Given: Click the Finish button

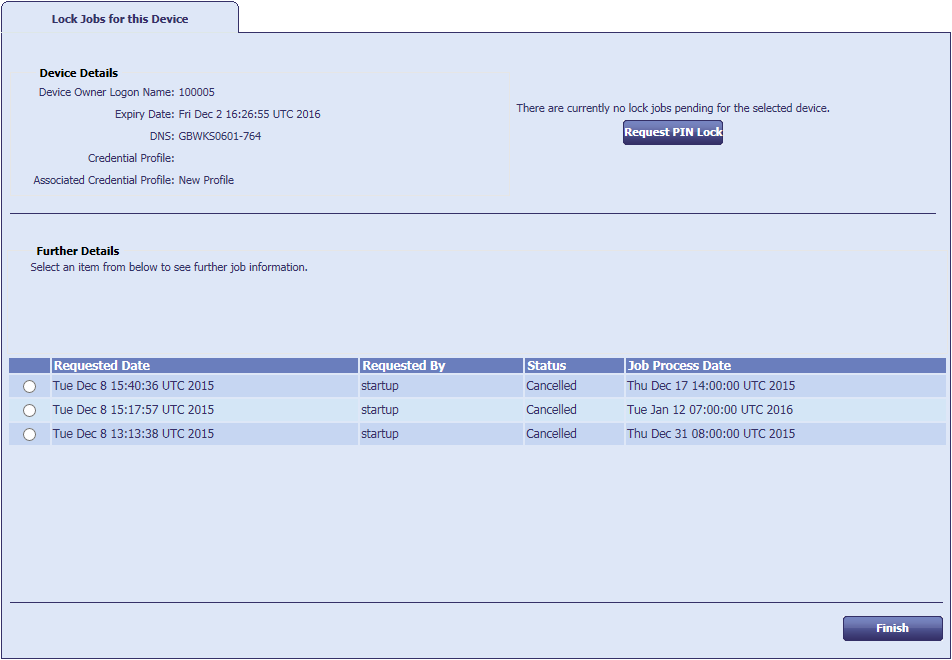Looking at the screenshot, I should [x=892, y=628].
